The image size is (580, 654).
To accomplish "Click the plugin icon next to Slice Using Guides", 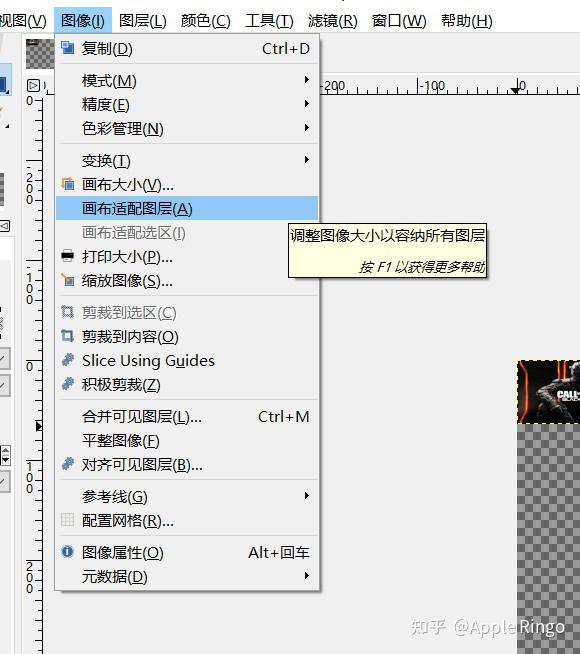I will pos(68,360).
